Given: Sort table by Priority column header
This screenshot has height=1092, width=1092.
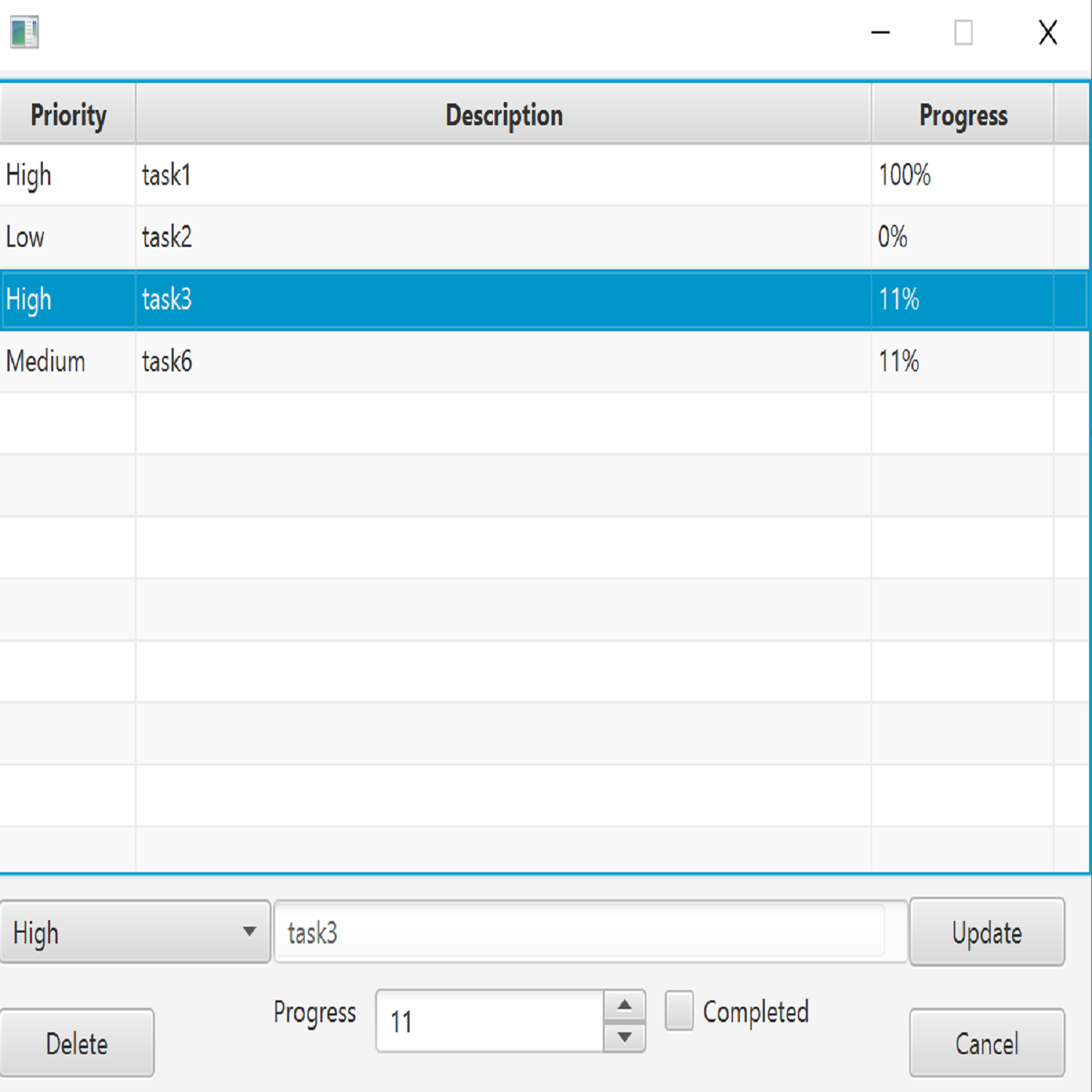Looking at the screenshot, I should 68,115.
